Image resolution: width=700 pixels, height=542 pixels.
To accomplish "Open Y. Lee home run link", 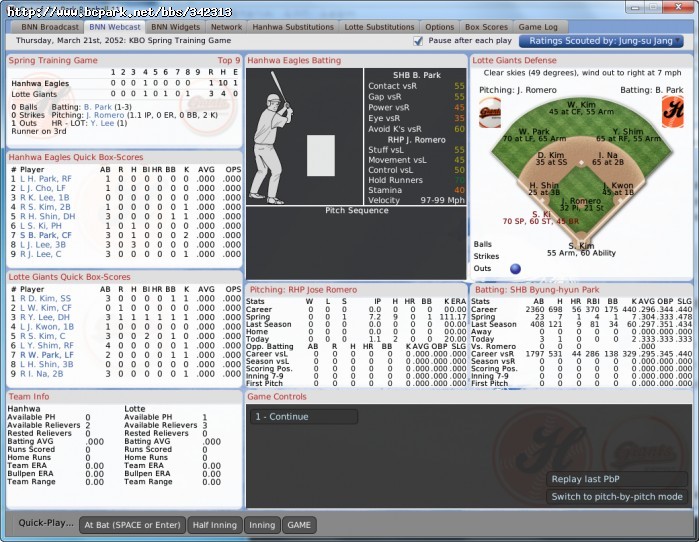I will pos(102,123).
